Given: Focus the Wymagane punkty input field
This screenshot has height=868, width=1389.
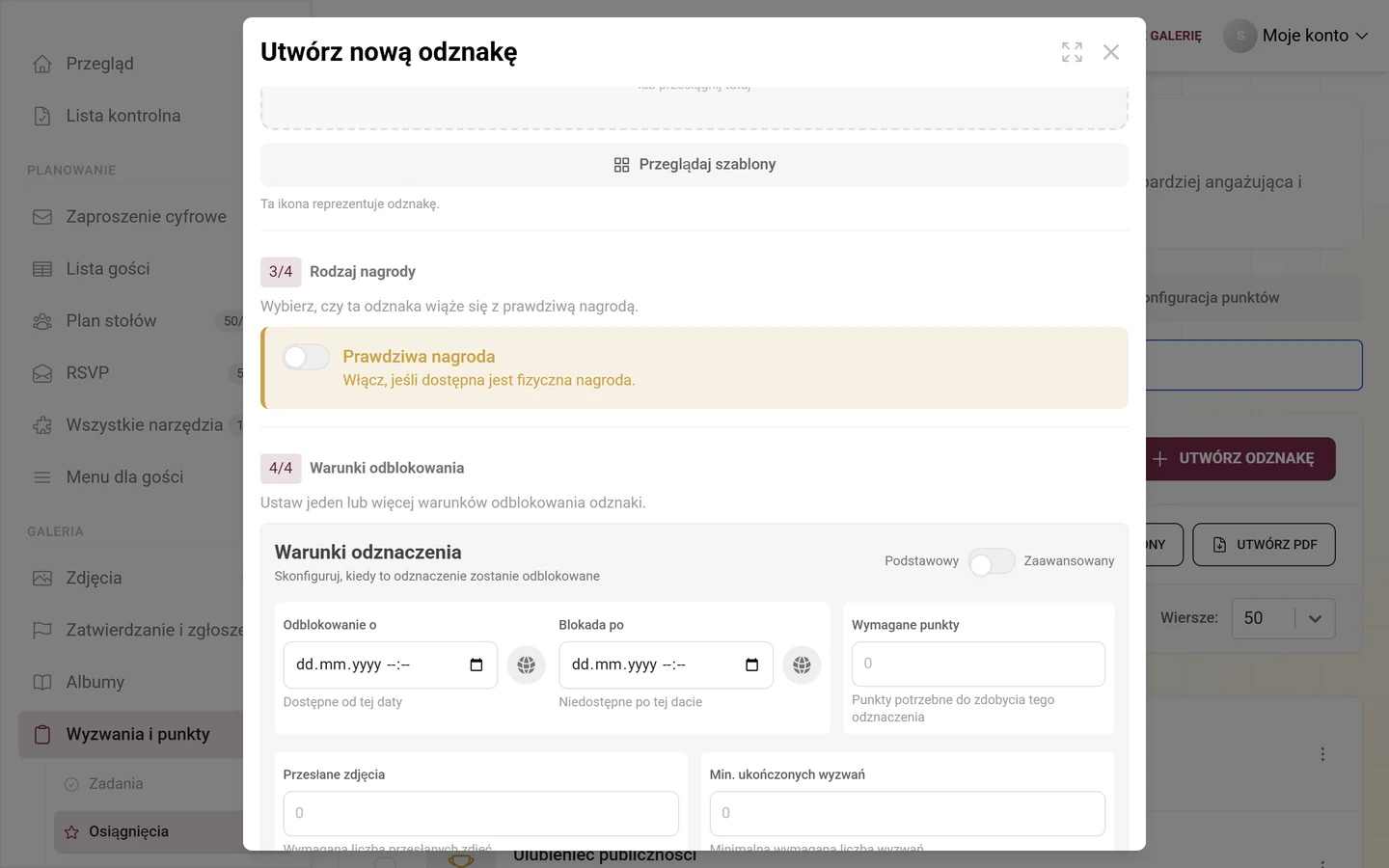Looking at the screenshot, I should click(978, 664).
